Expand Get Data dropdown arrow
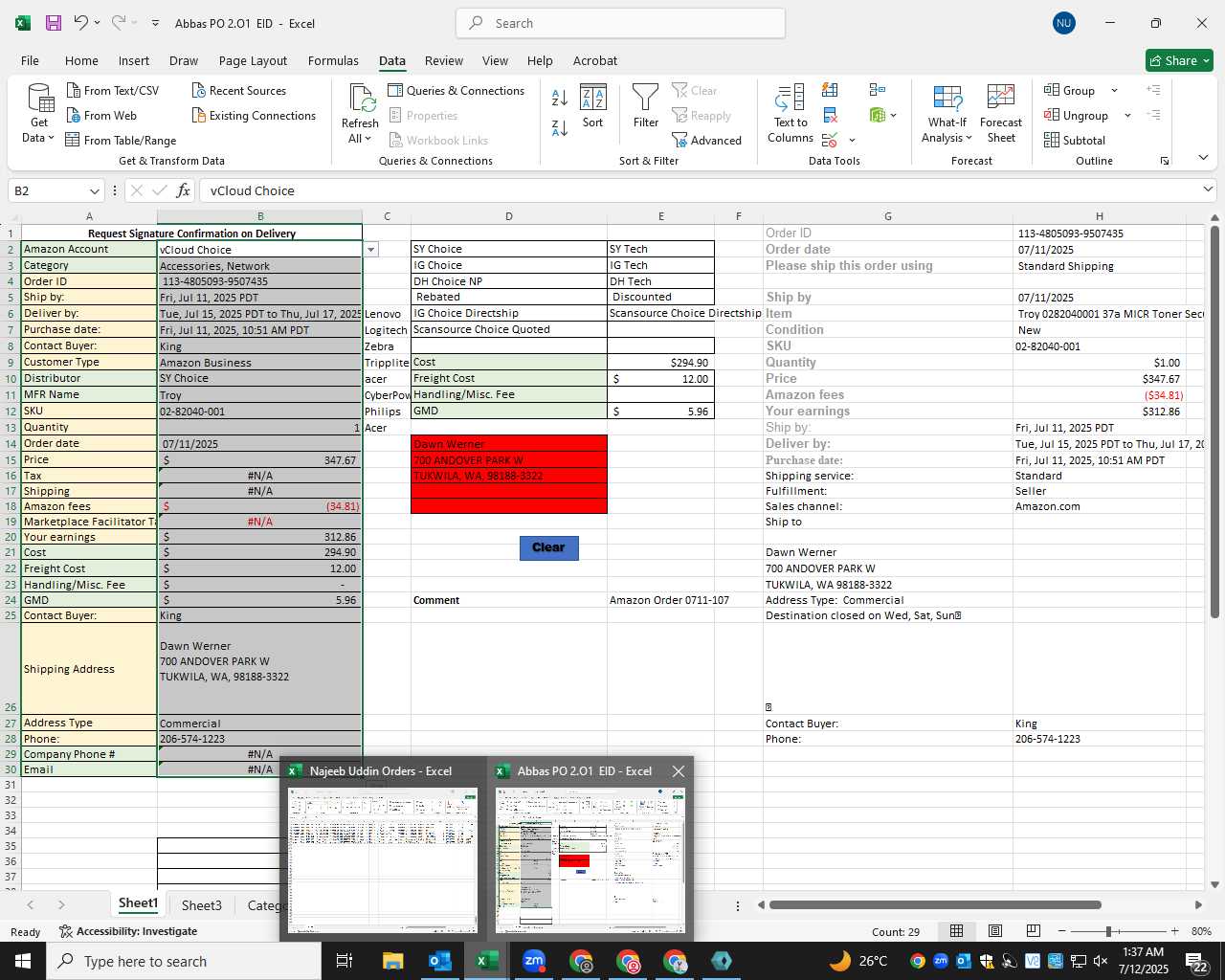 pos(51,138)
